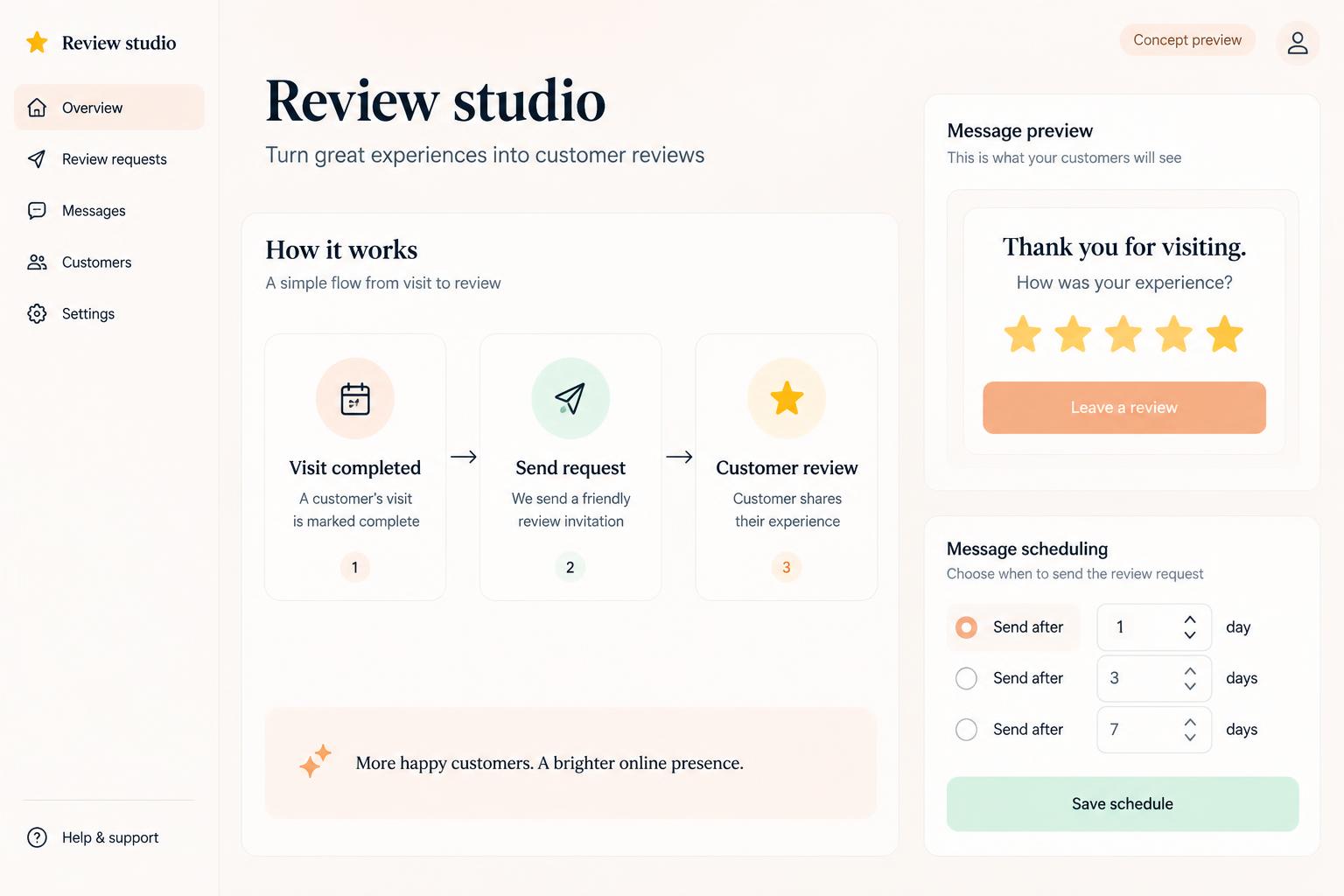1344x896 pixels.
Task: Click the paper plane icon beside Review requests
Action: 37,158
